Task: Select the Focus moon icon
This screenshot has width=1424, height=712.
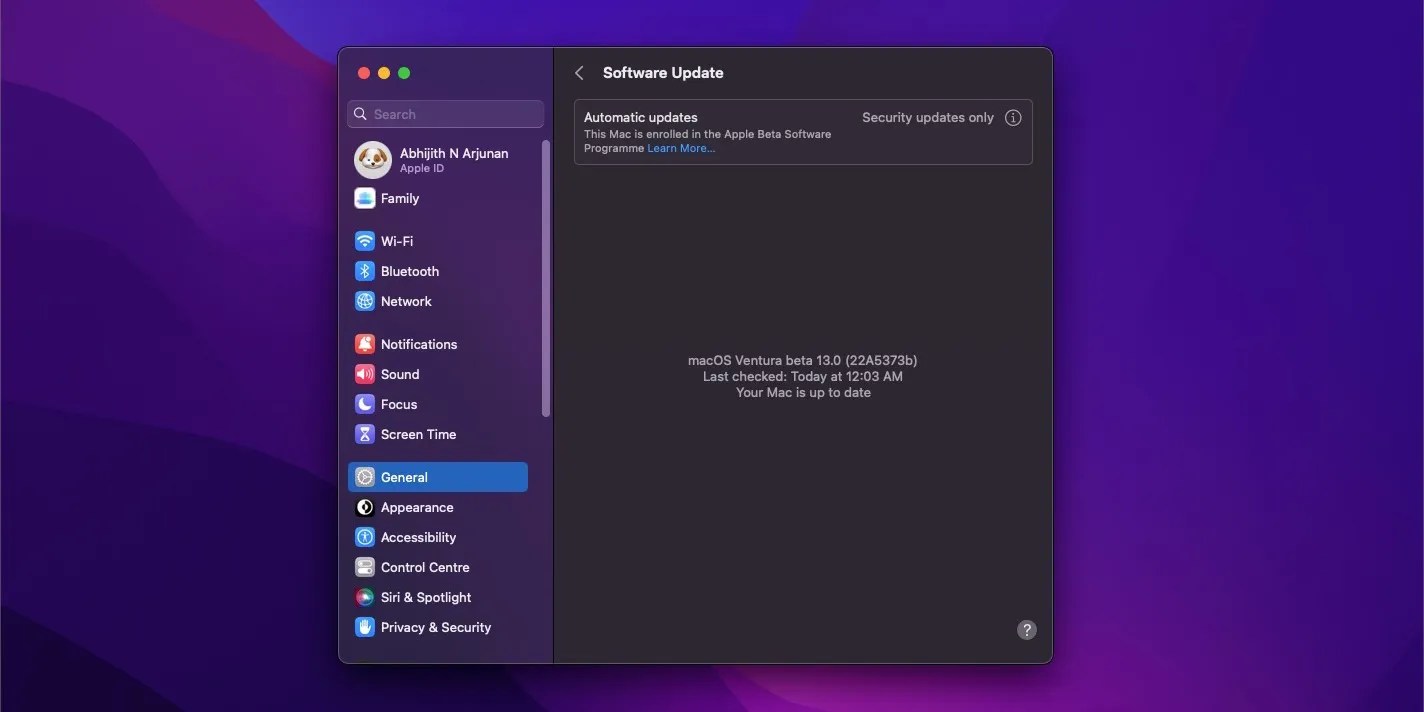Action: tap(364, 403)
